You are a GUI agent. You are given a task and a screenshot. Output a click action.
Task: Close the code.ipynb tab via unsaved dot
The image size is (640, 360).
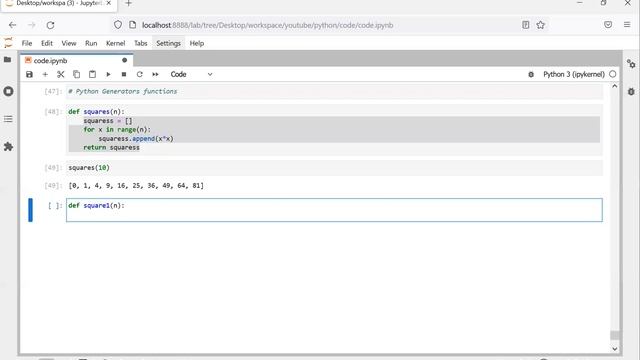(124, 60)
